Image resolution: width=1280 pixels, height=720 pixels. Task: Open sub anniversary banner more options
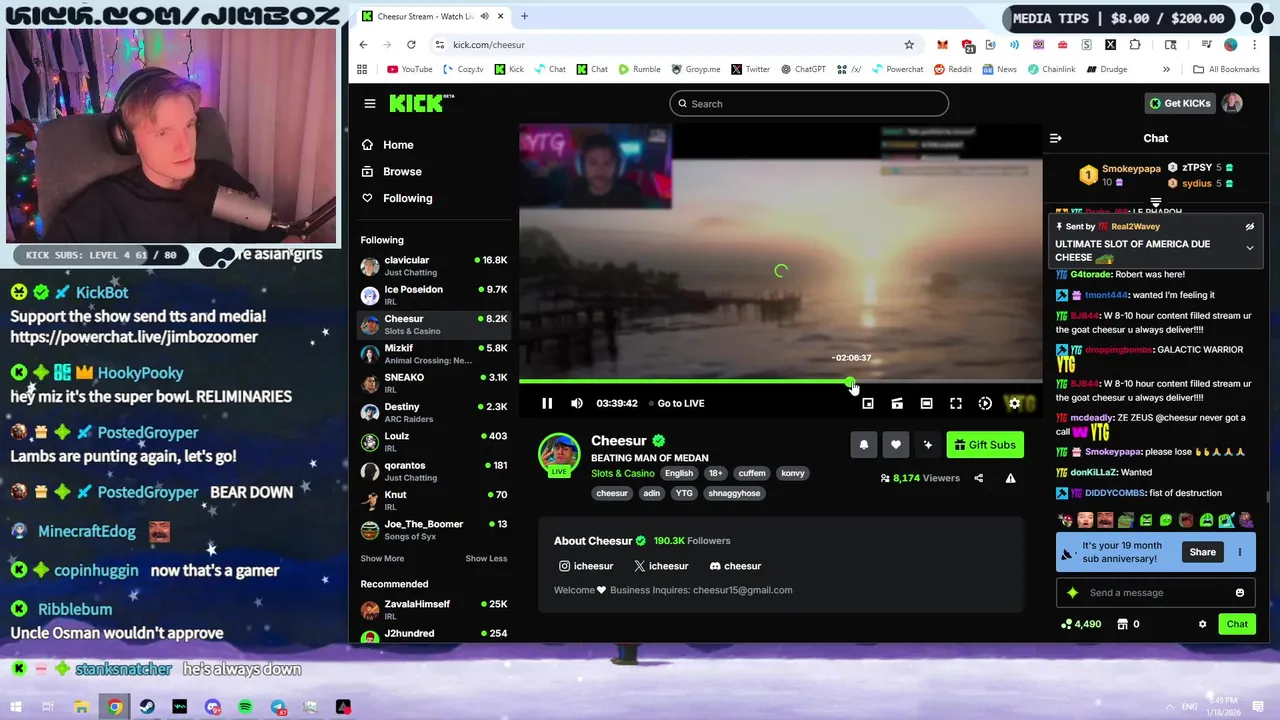point(1240,552)
